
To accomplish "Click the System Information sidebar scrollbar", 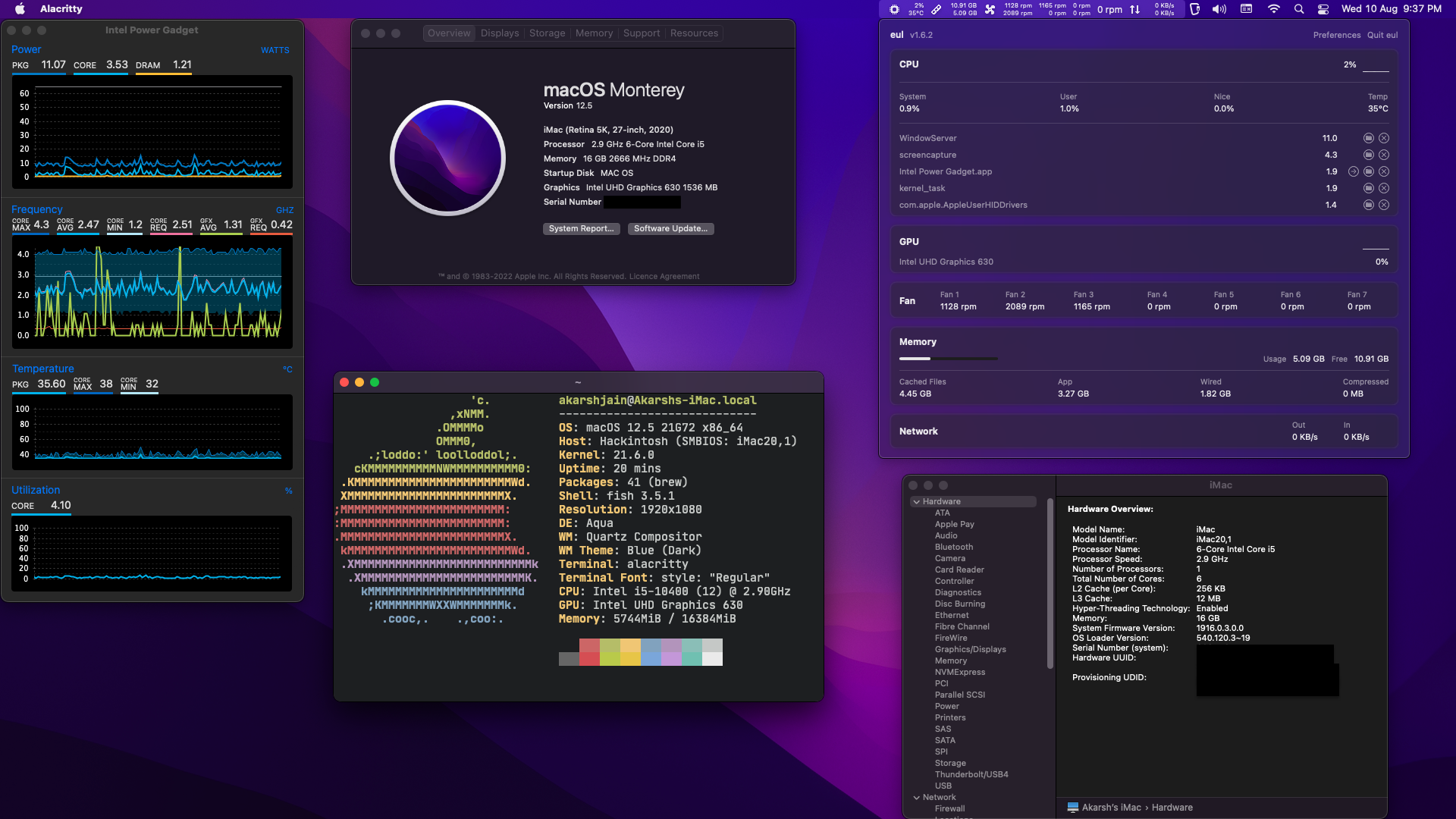I will (1050, 584).
